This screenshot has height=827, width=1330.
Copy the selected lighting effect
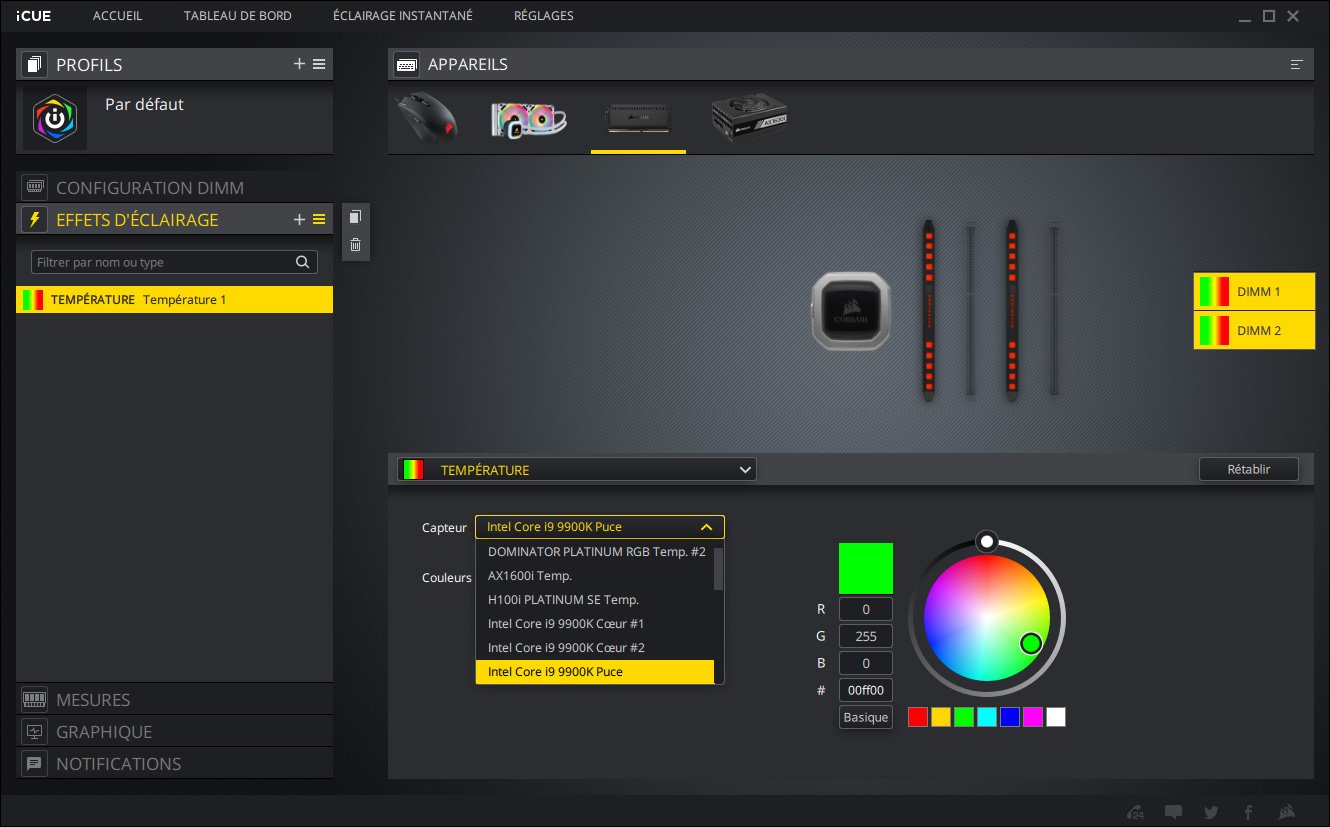tap(355, 217)
